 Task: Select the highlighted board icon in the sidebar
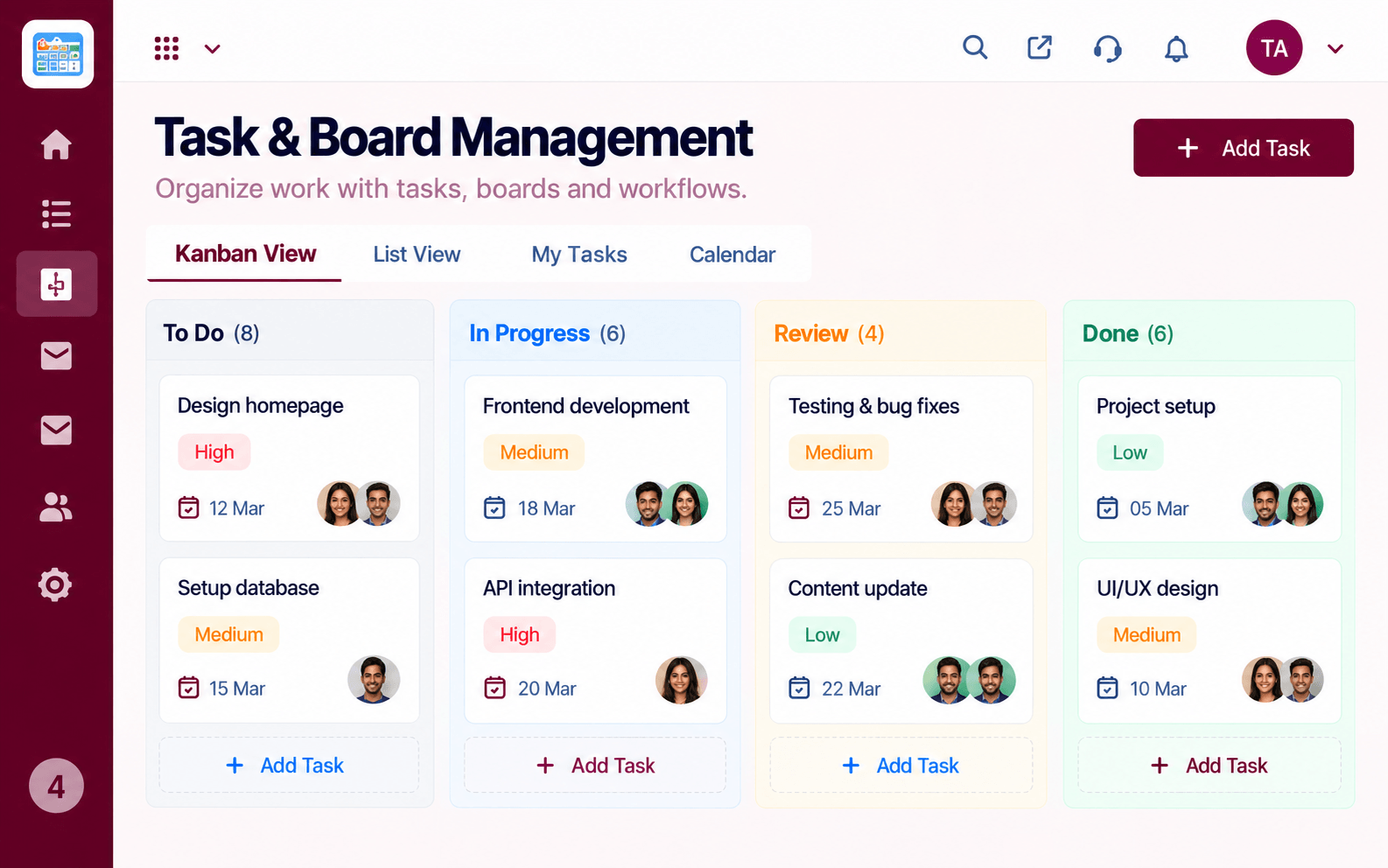tap(56, 283)
